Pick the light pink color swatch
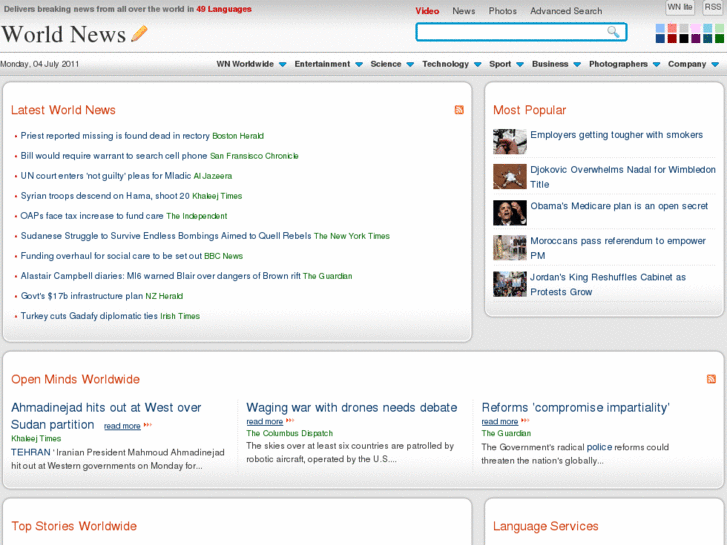Viewport: 727px width, 545px height. coord(695,29)
